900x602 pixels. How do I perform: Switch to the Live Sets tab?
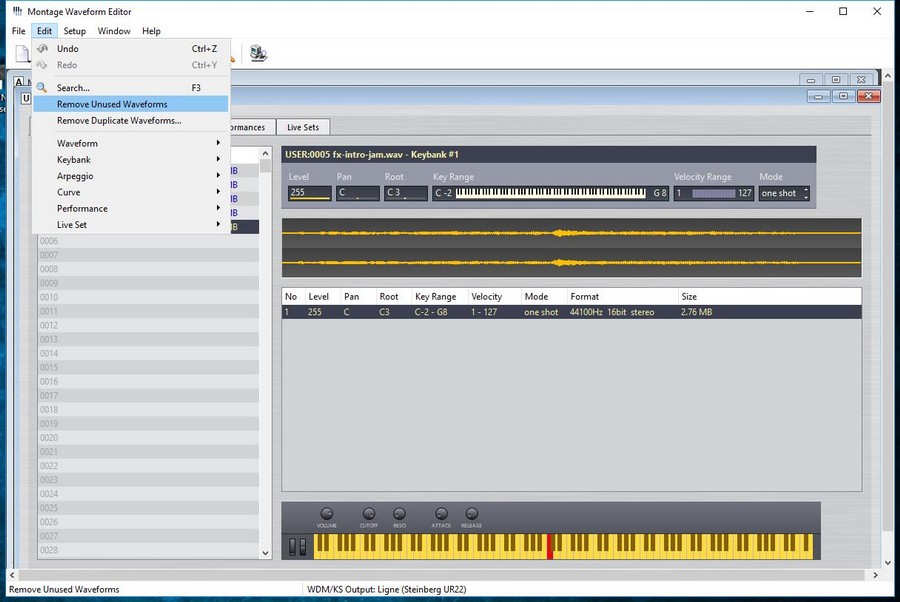tap(303, 127)
